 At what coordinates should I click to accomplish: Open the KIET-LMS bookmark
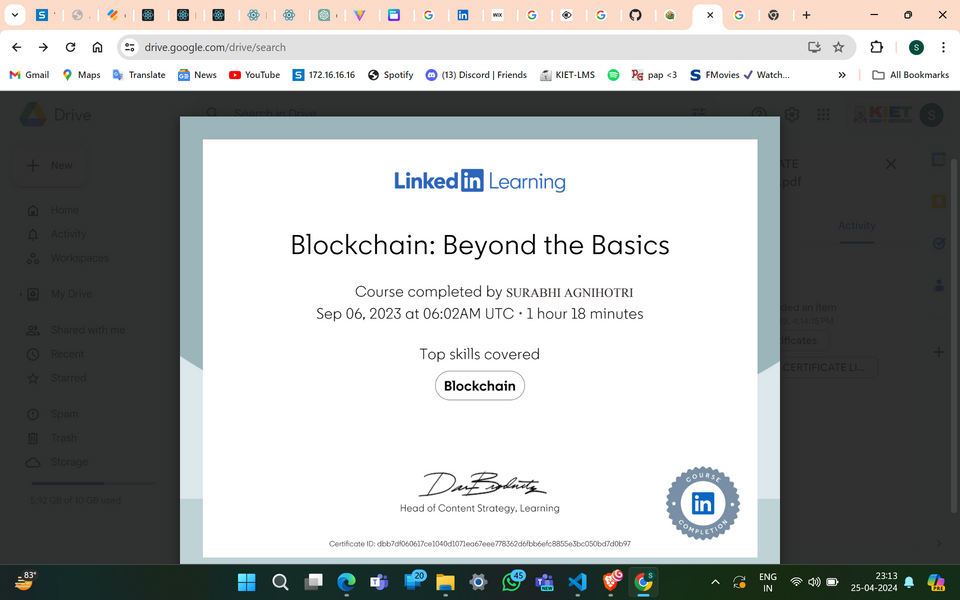click(568, 75)
